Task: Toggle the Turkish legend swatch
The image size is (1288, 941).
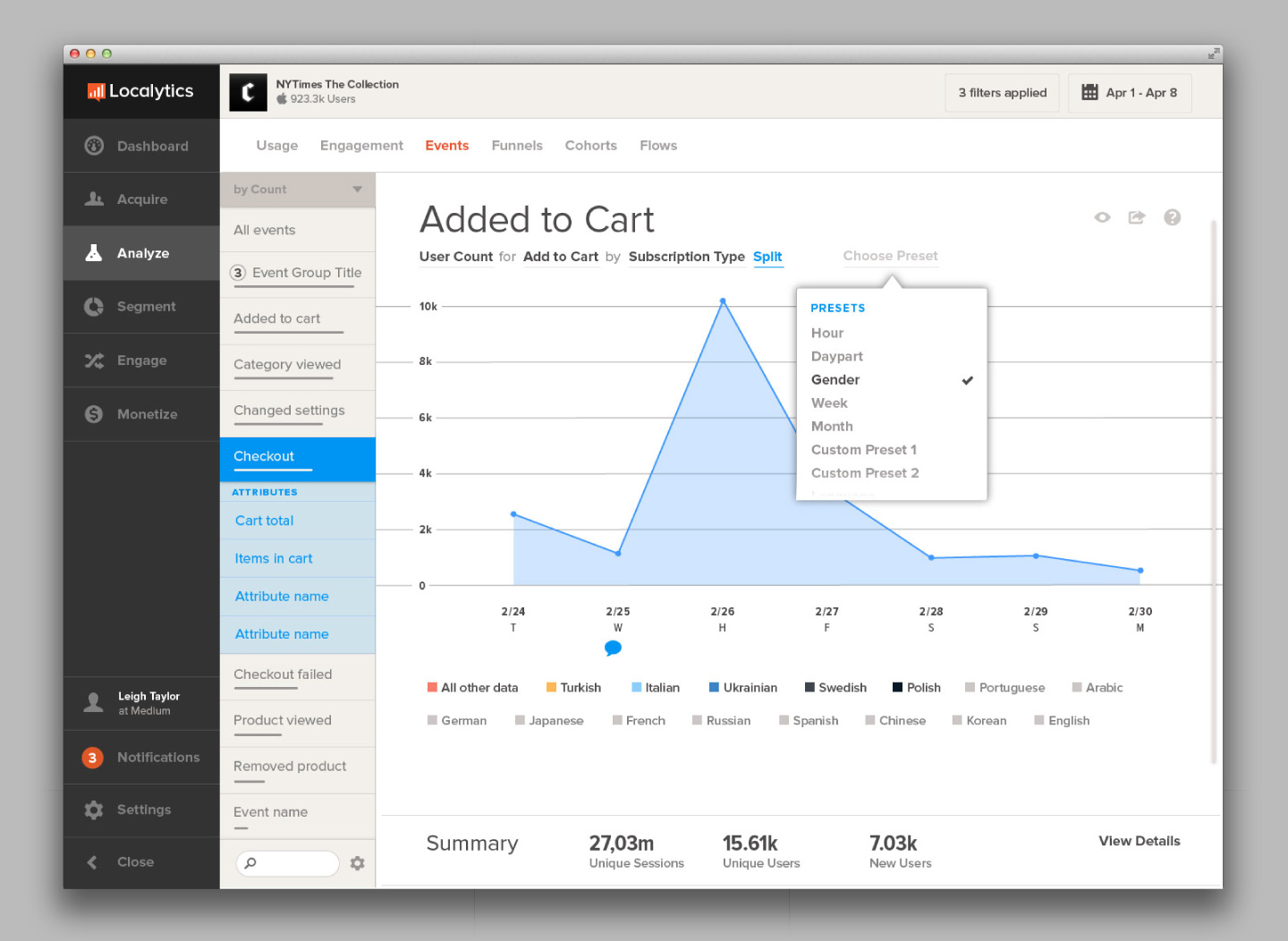Action: tap(551, 688)
